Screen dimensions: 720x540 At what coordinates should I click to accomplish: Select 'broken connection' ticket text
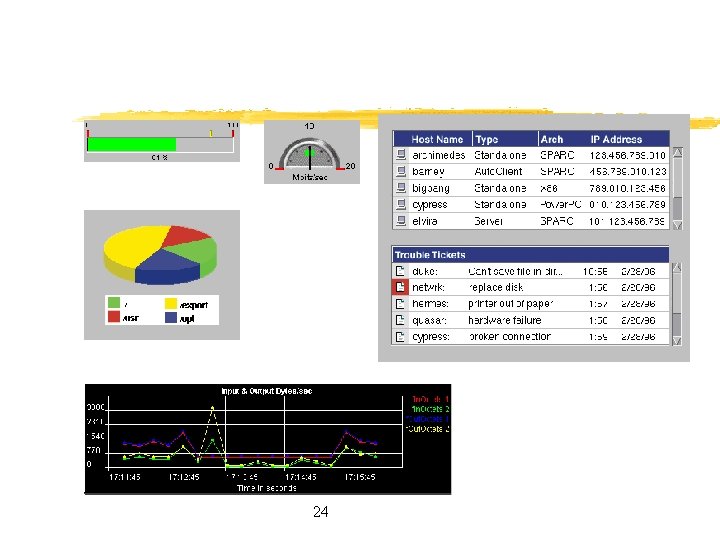(510, 337)
